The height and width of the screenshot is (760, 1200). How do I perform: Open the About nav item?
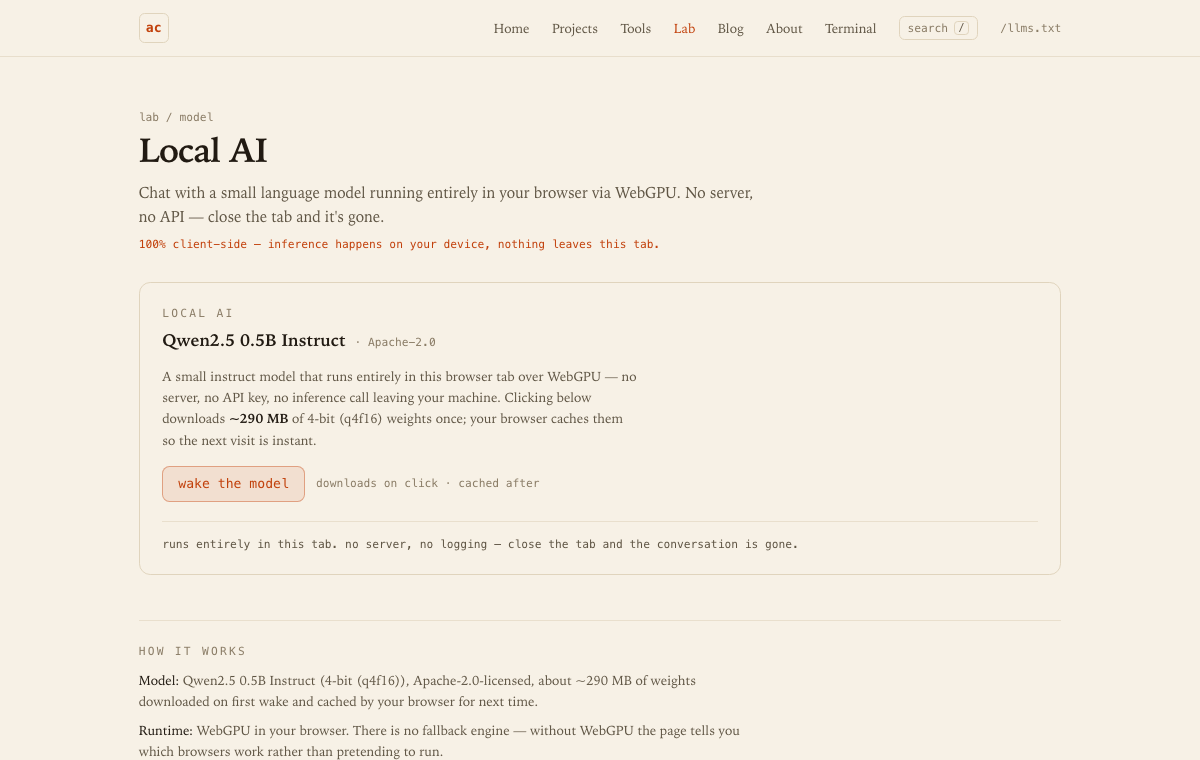pos(784,28)
